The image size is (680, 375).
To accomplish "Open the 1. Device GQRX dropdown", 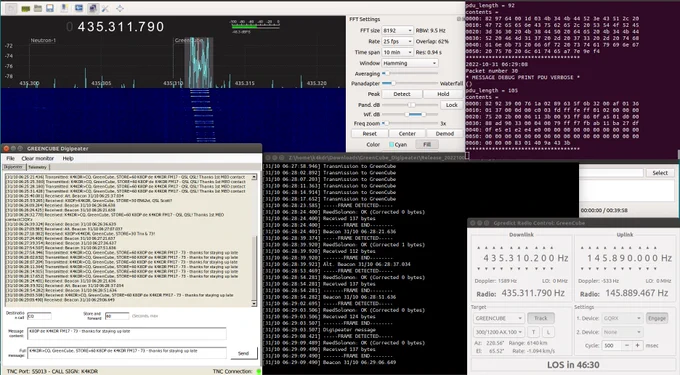I will [622, 318].
